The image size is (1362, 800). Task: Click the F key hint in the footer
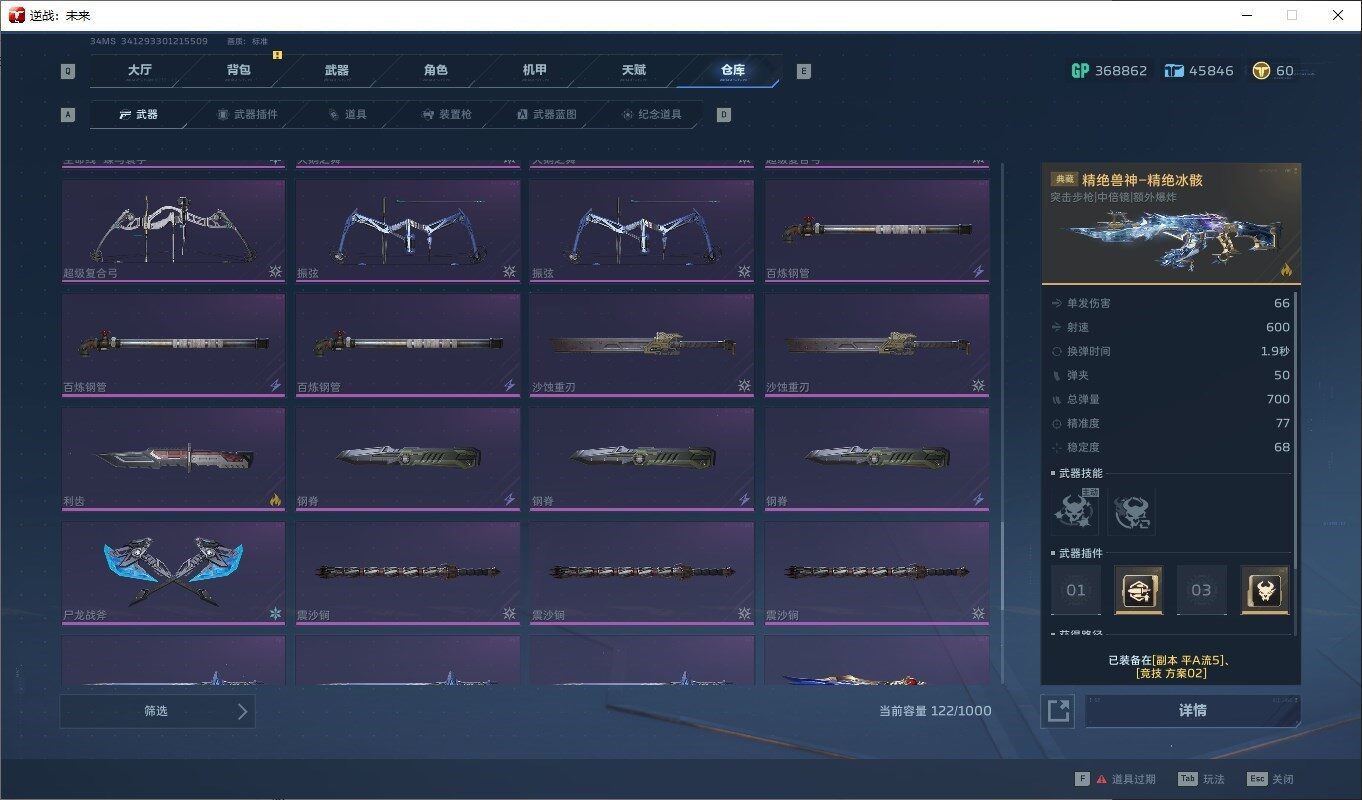pos(1082,779)
